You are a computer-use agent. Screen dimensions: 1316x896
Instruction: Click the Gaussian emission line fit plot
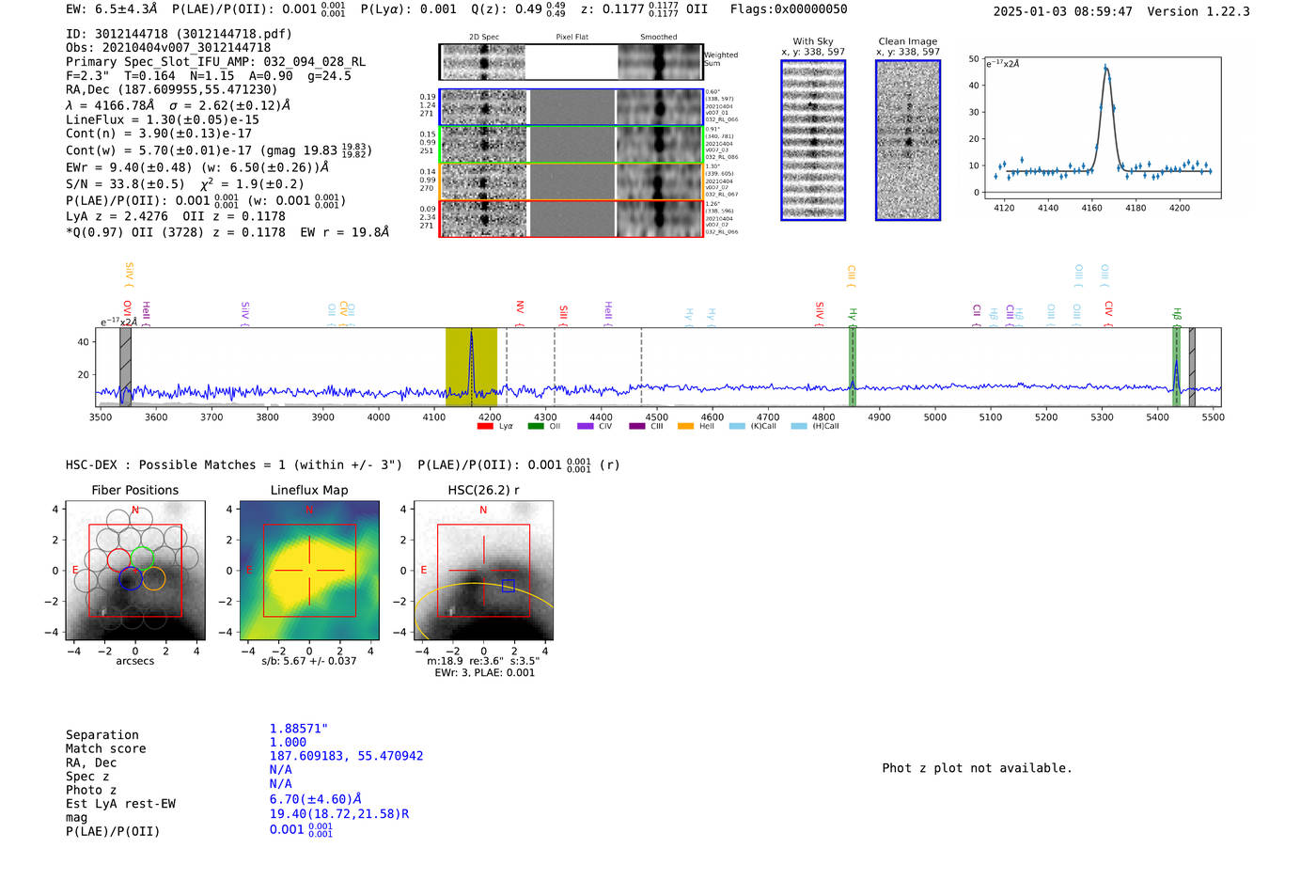[x=1102, y=128]
